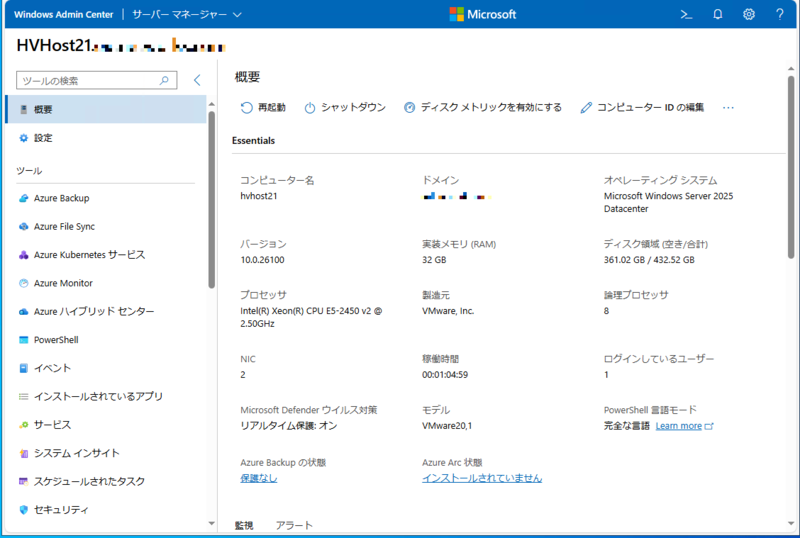Open the 保護なし Azure Backup link
The height and width of the screenshot is (538, 800).
[259, 478]
